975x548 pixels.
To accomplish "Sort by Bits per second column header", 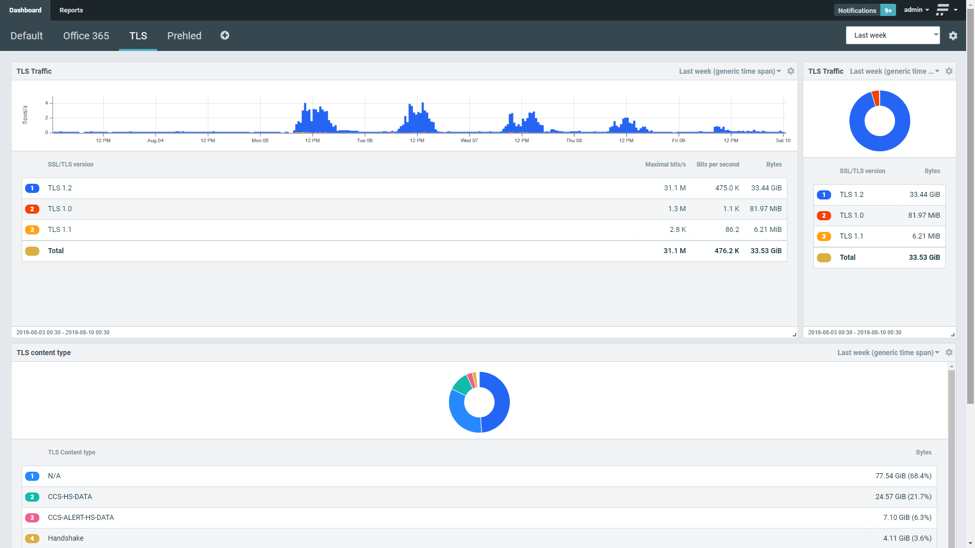I will click(x=718, y=165).
